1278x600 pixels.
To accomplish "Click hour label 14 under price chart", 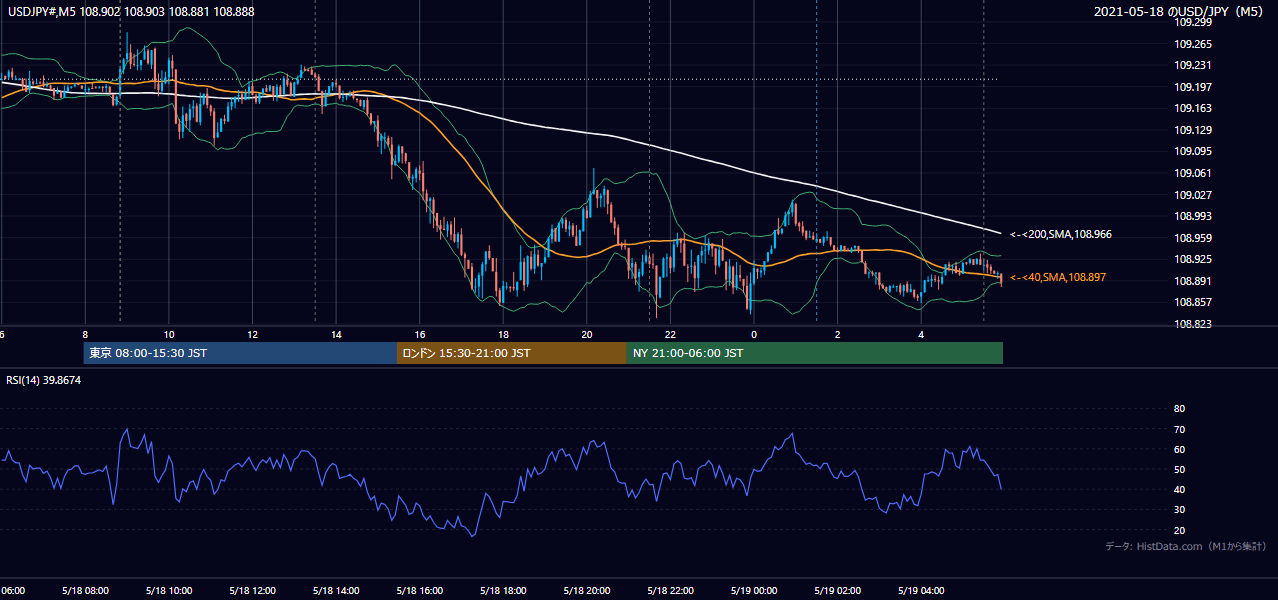I will 336,334.
